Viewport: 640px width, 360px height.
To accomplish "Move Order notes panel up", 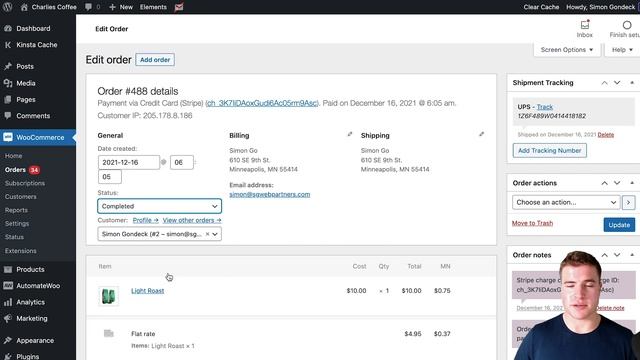I will tap(604, 255).
